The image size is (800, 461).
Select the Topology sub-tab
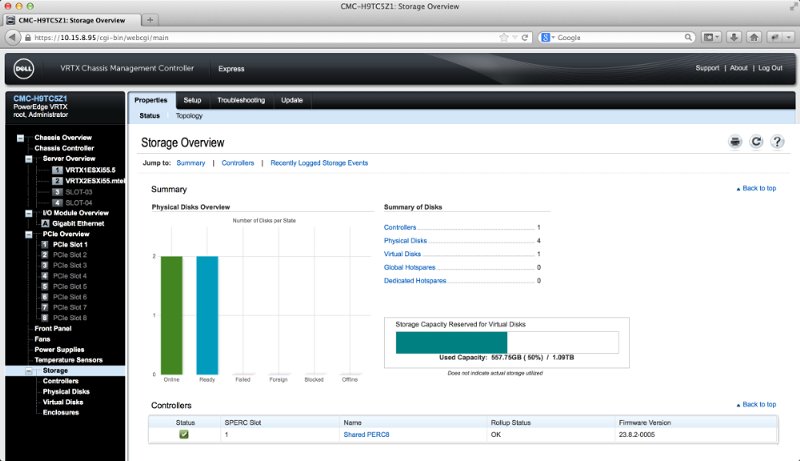tap(189, 116)
